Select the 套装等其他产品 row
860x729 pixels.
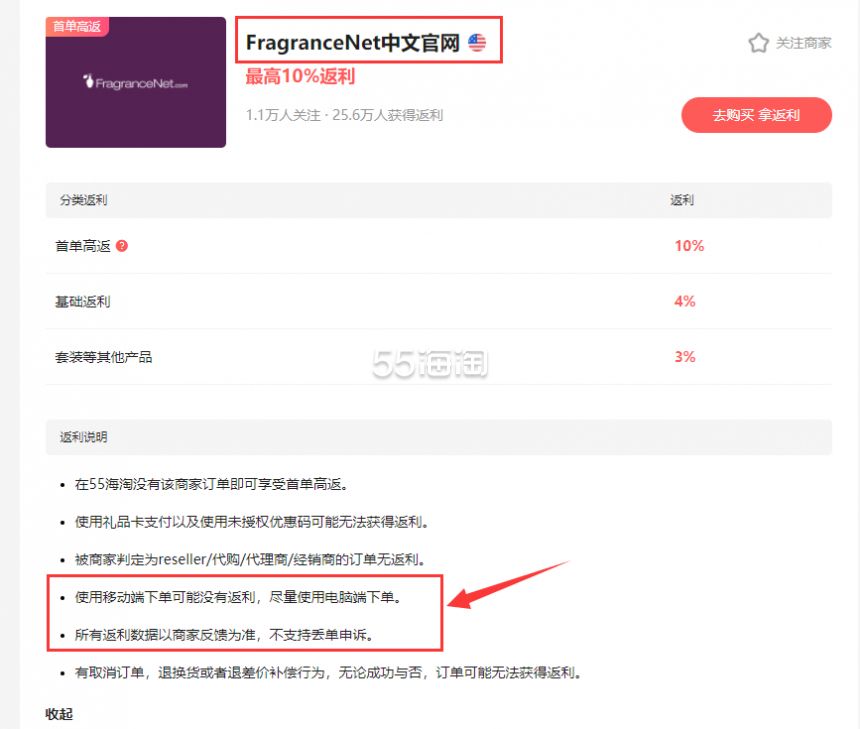[438, 357]
